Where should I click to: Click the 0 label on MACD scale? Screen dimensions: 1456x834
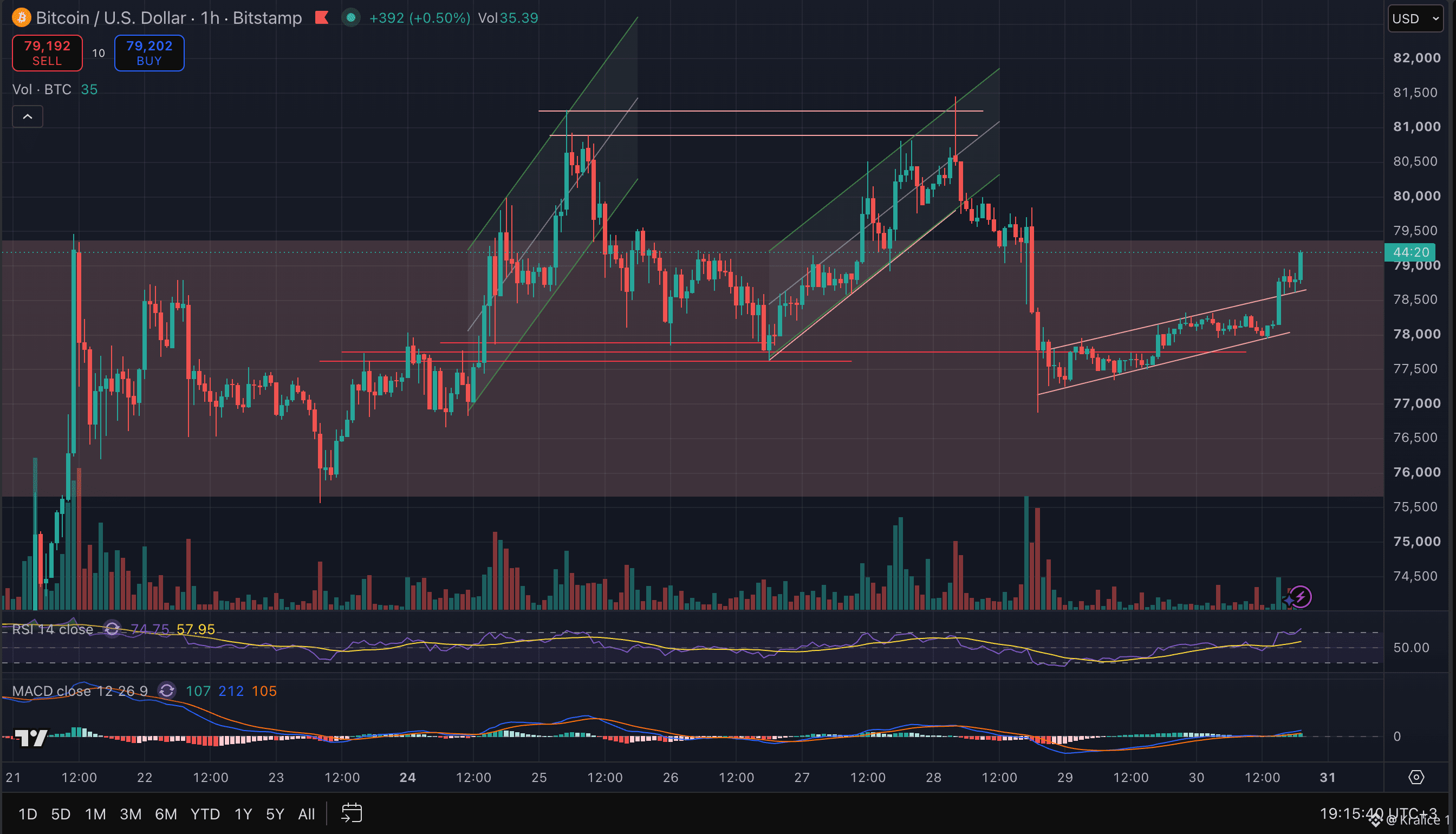[1397, 736]
